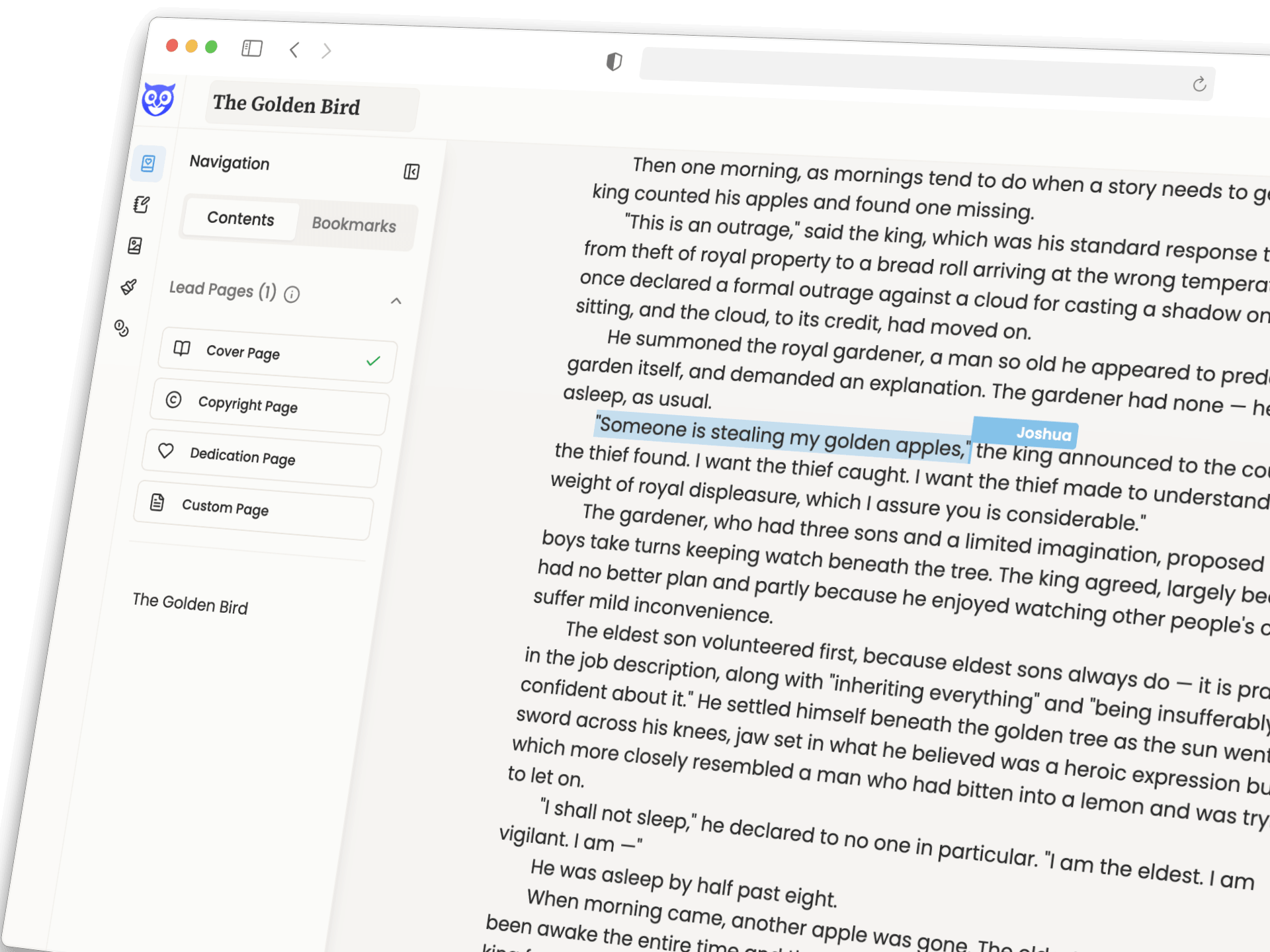Click the privacy shield icon
Image resolution: width=1270 pixels, height=952 pixels.
pos(614,61)
